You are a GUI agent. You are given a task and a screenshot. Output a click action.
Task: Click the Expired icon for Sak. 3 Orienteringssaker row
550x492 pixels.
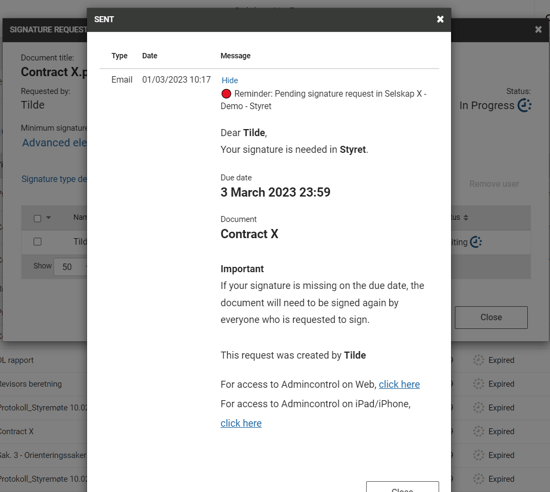click(478, 455)
